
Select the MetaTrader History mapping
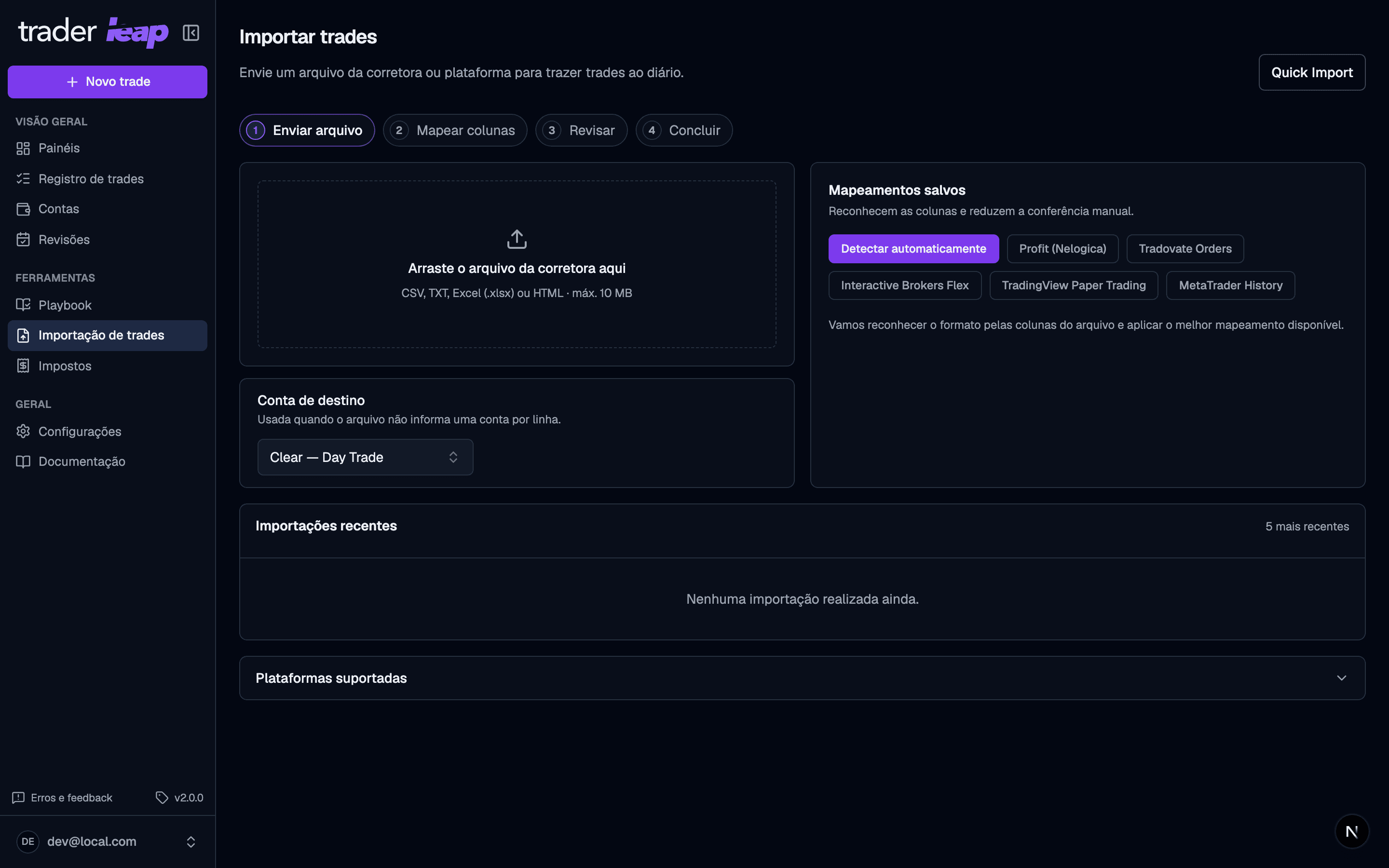click(x=1230, y=285)
